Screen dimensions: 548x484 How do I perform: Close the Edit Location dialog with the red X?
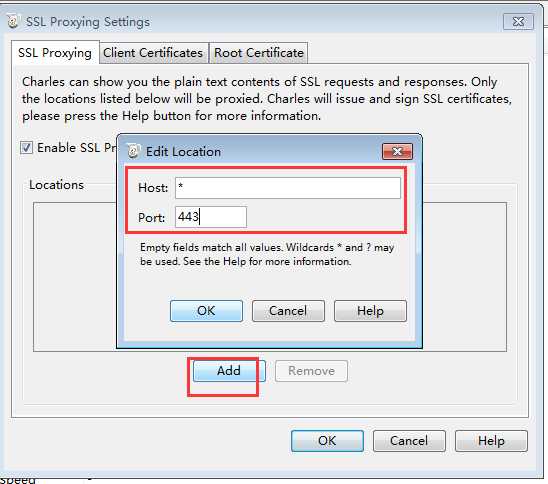pyautogui.click(x=397, y=151)
